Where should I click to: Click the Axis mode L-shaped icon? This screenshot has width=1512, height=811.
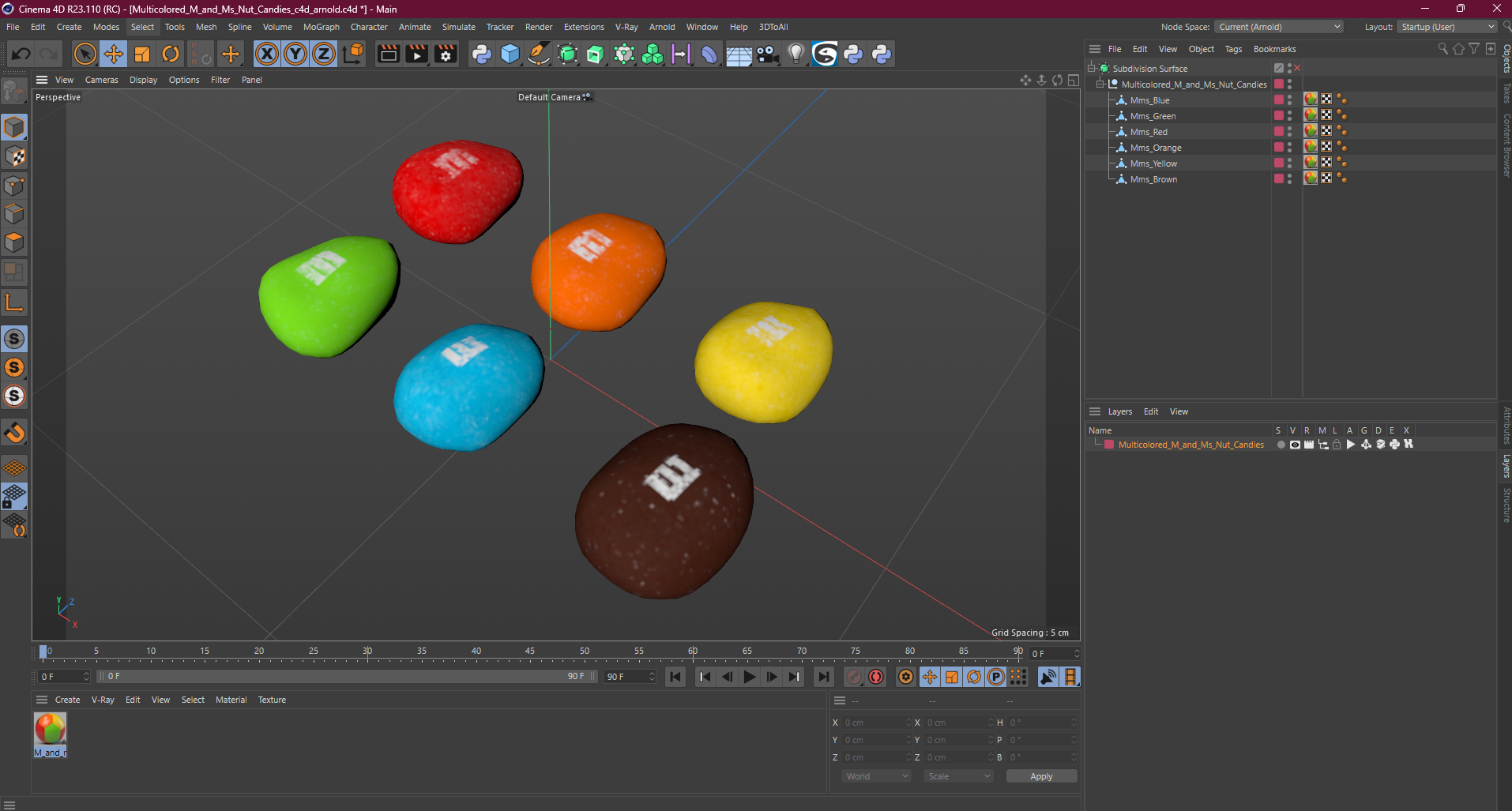coord(14,303)
